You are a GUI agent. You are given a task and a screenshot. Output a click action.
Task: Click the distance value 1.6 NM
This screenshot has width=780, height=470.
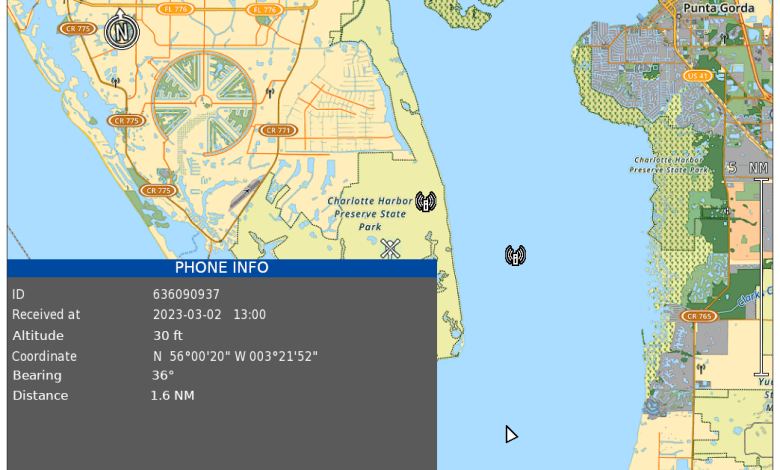click(x=173, y=396)
